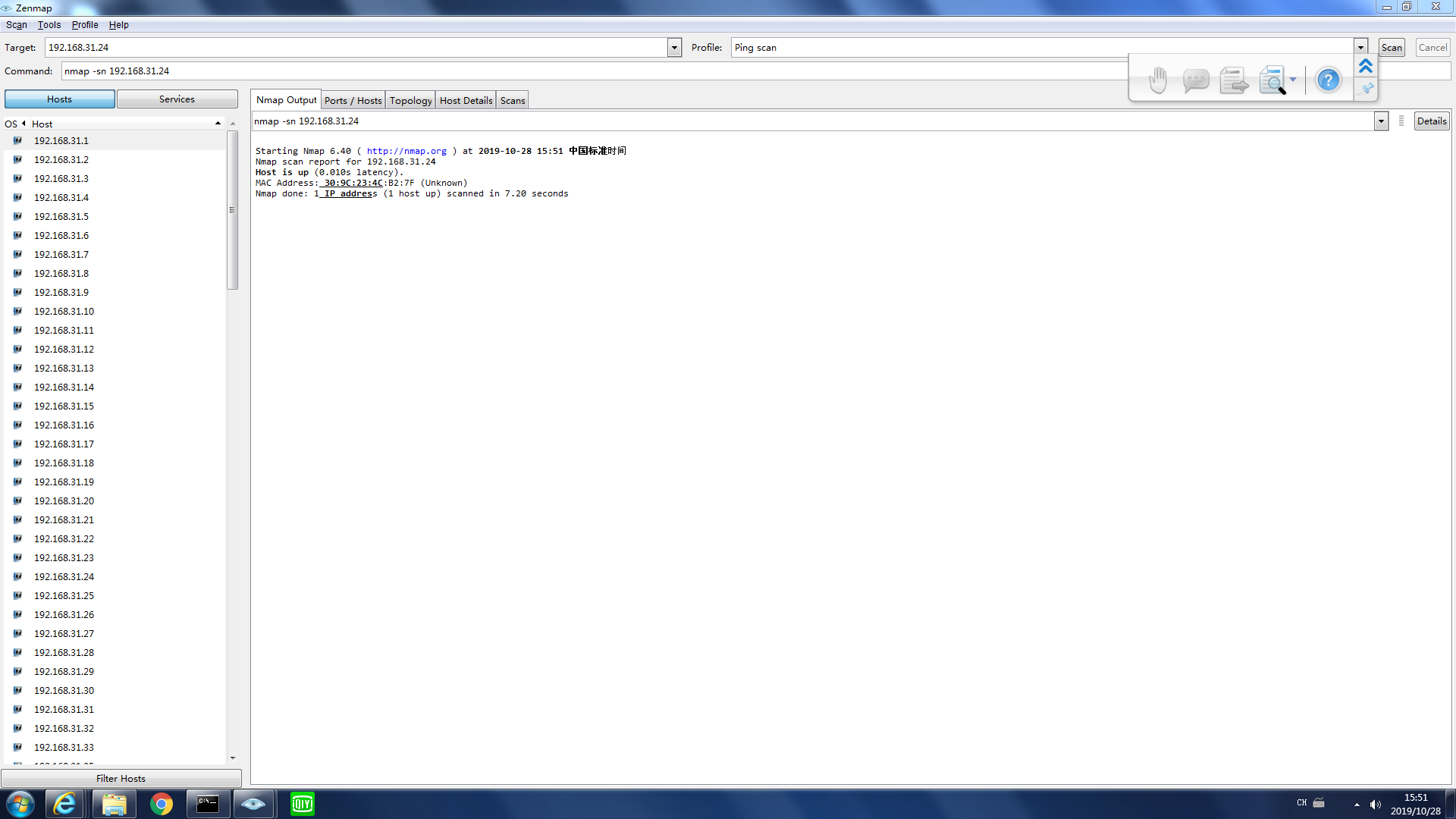Select host 192.168.31.24 in list

[64, 577]
